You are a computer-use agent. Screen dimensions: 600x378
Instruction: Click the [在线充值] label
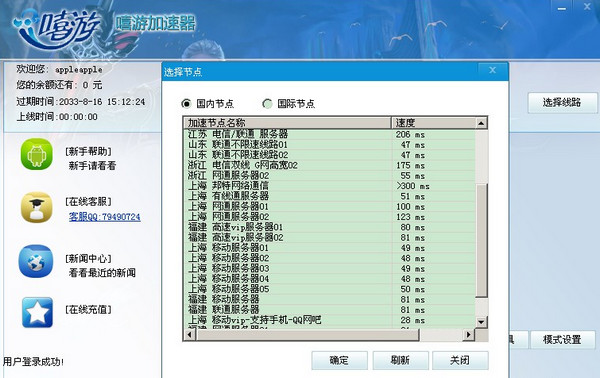[x=89, y=310]
